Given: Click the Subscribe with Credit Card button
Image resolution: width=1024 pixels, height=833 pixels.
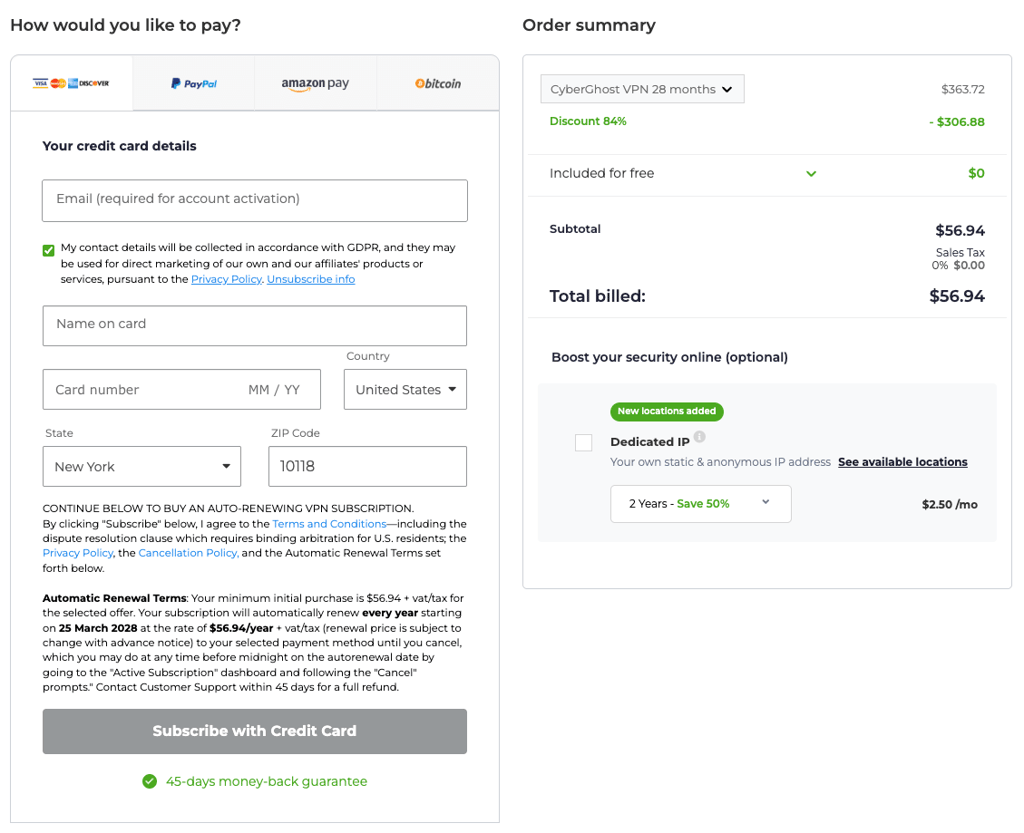Looking at the screenshot, I should point(255,731).
